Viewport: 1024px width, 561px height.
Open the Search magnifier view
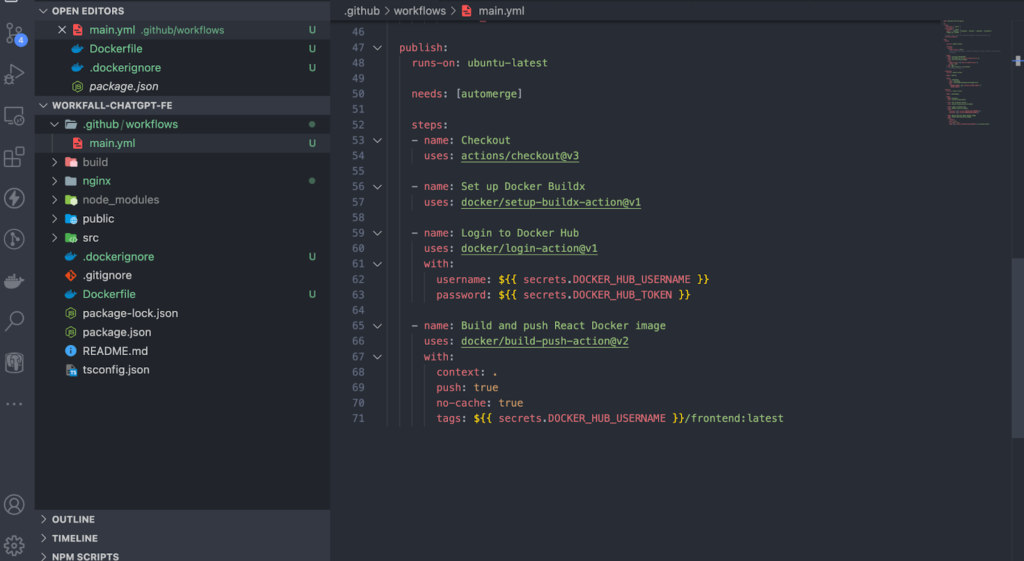pyautogui.click(x=14, y=321)
